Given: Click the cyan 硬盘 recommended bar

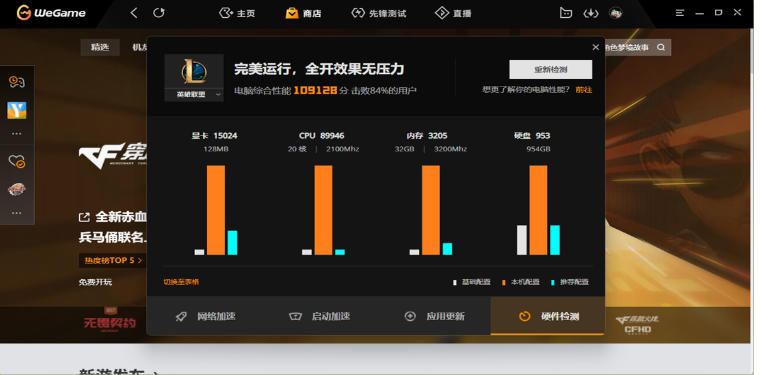Looking at the screenshot, I should pos(555,240).
